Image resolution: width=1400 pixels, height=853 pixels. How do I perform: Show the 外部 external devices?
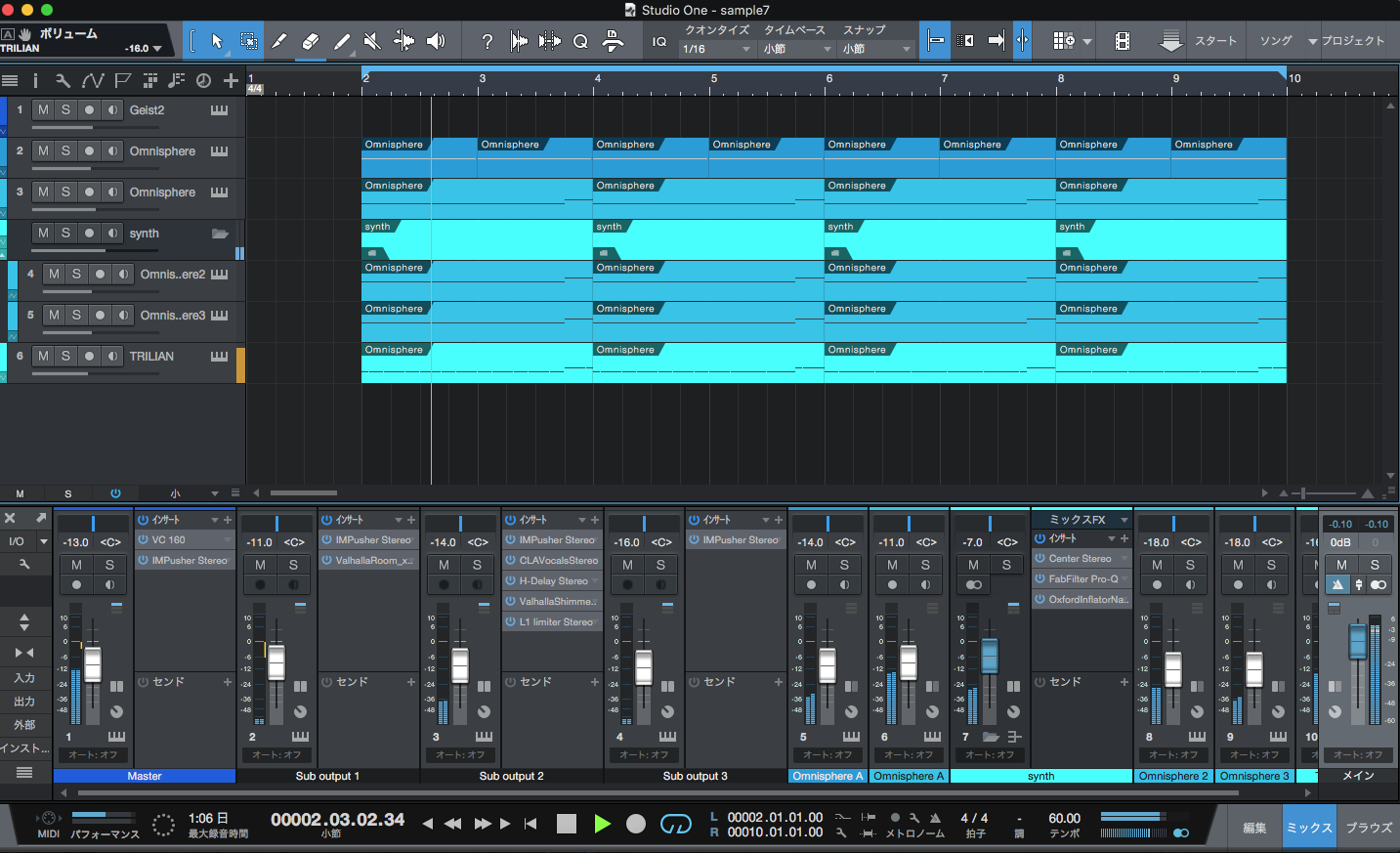(x=24, y=725)
